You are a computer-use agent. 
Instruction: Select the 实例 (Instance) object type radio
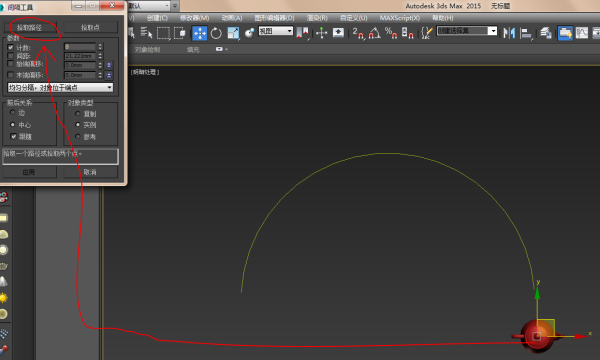pyautogui.click(x=78, y=124)
